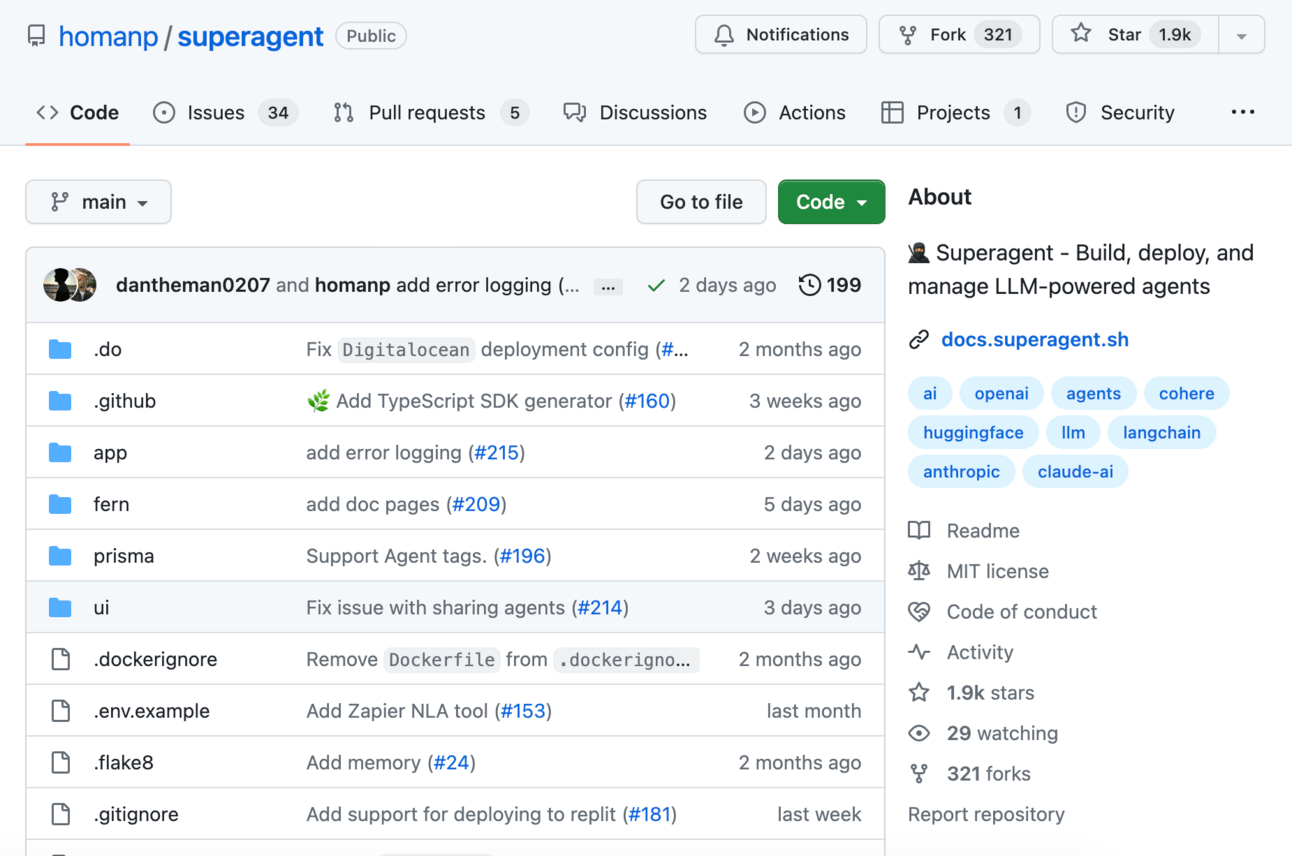1292x856 pixels.
Task: Open homanp commit author link in commit bar
Action: click(x=352, y=285)
